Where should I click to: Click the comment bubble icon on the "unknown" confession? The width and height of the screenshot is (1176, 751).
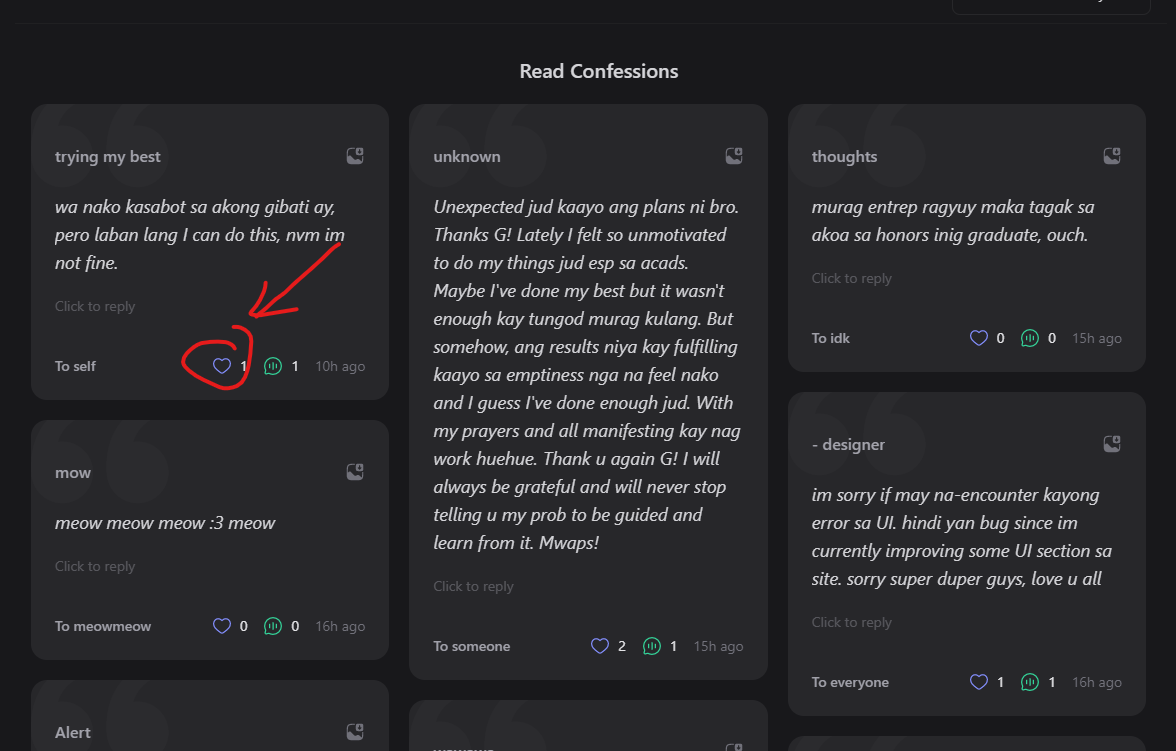651,646
